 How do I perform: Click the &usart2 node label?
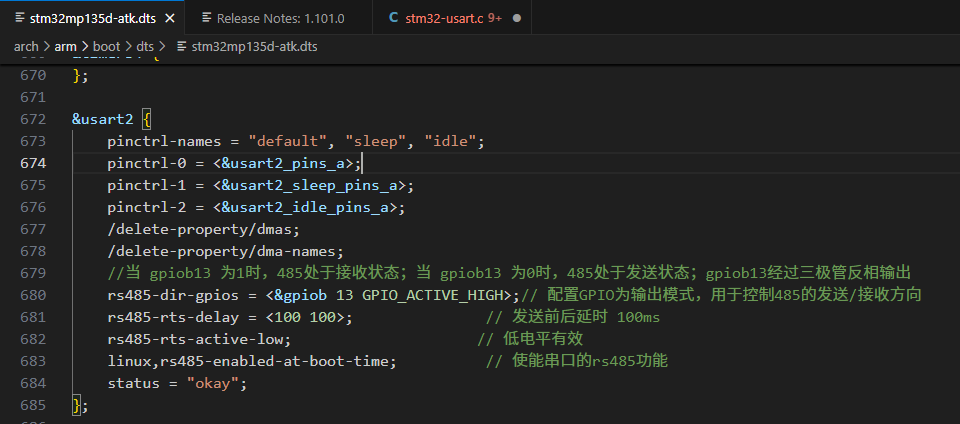(102, 119)
